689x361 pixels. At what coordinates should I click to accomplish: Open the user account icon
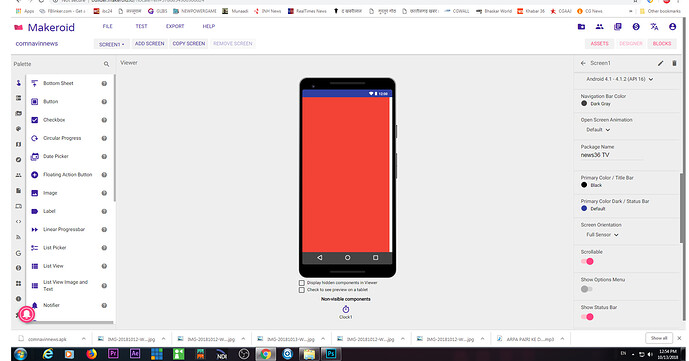click(x=672, y=27)
